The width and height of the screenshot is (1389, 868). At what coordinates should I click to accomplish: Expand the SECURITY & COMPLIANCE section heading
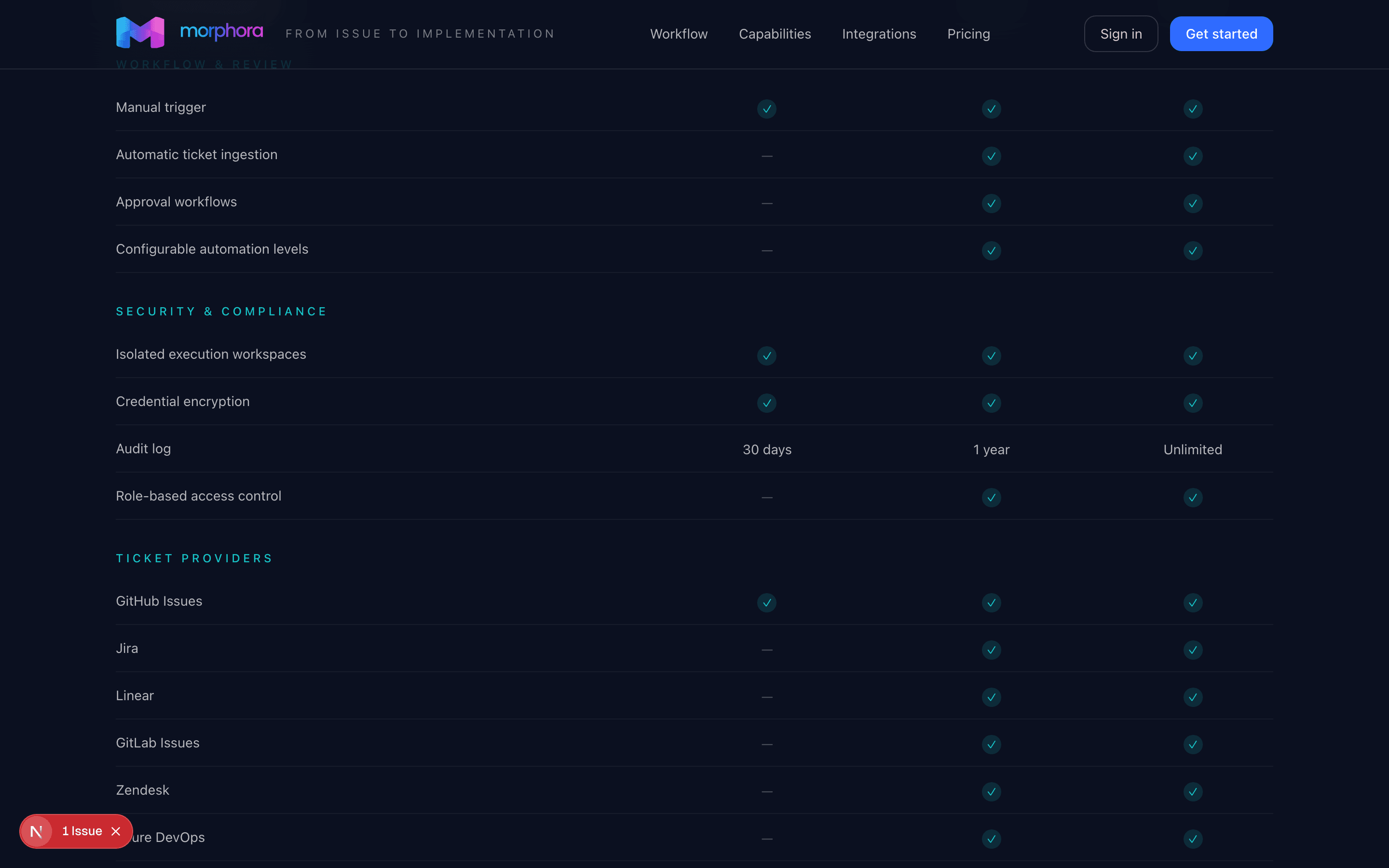pos(221,311)
